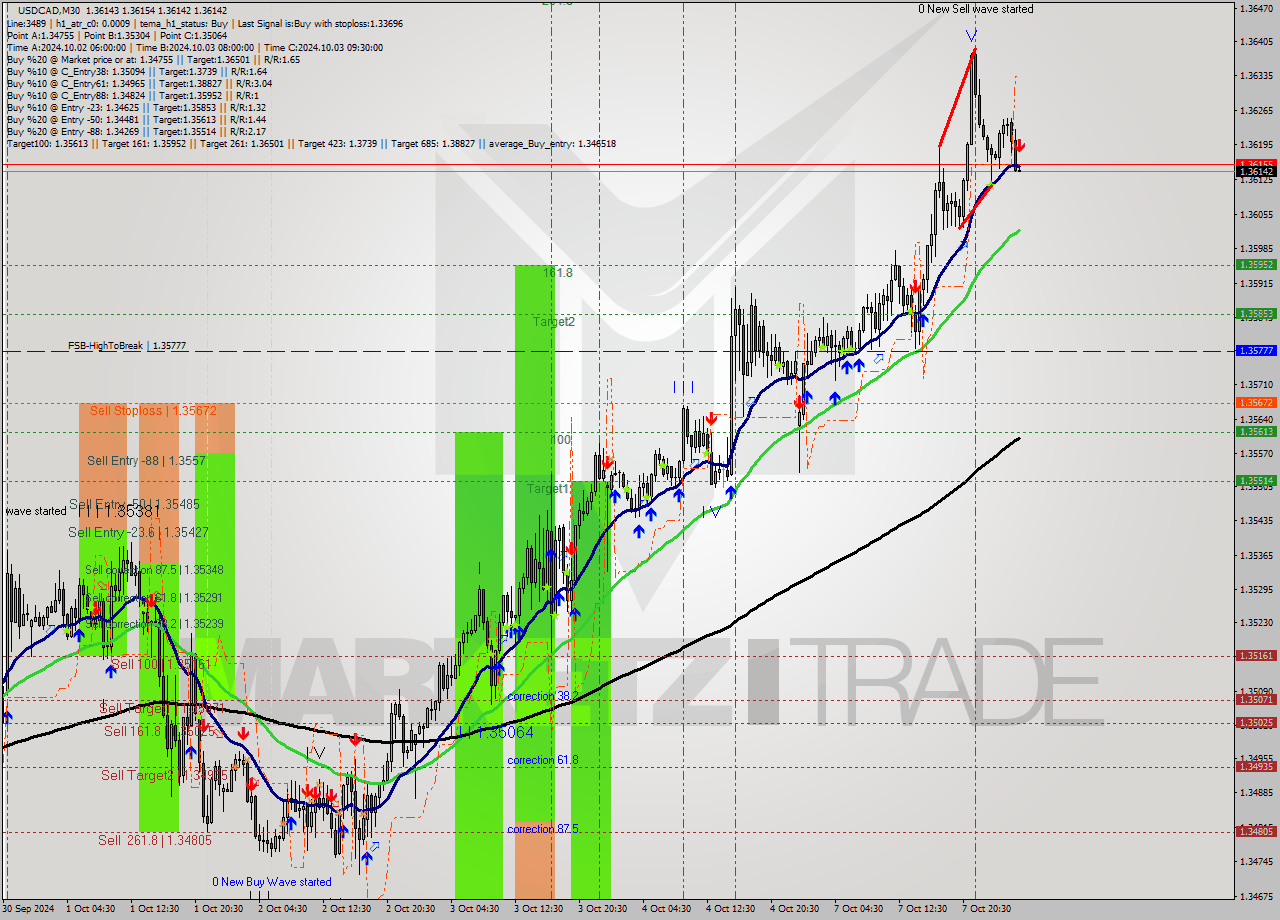Click the 'Target1' label on green bar
The image size is (1280, 920).
[x=548, y=489]
